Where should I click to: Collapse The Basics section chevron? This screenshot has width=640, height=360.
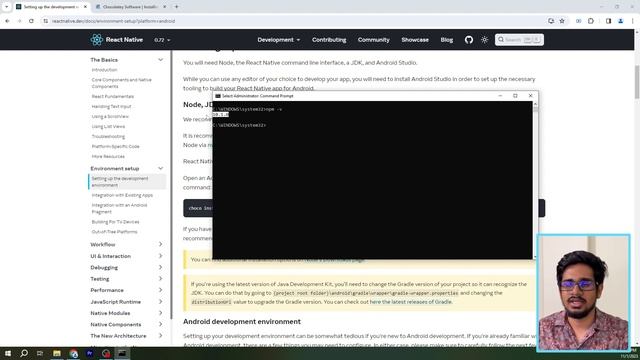(160, 60)
